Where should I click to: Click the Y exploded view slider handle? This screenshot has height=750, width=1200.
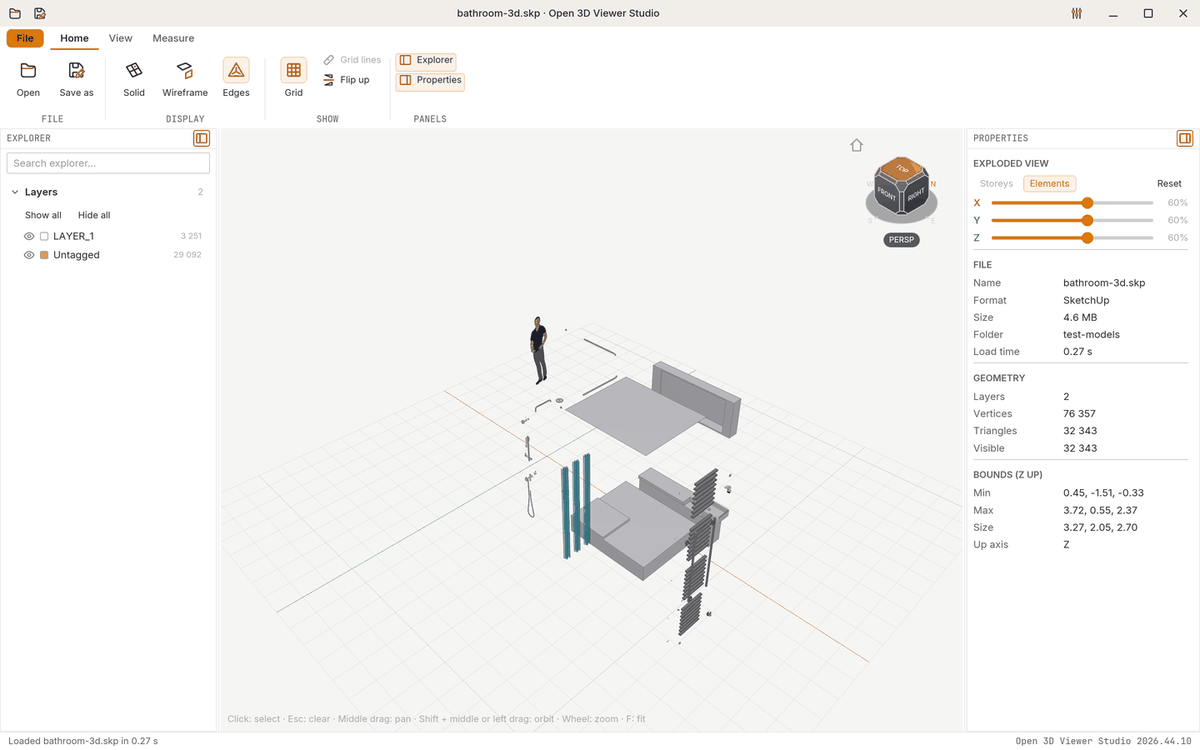[1087, 220]
